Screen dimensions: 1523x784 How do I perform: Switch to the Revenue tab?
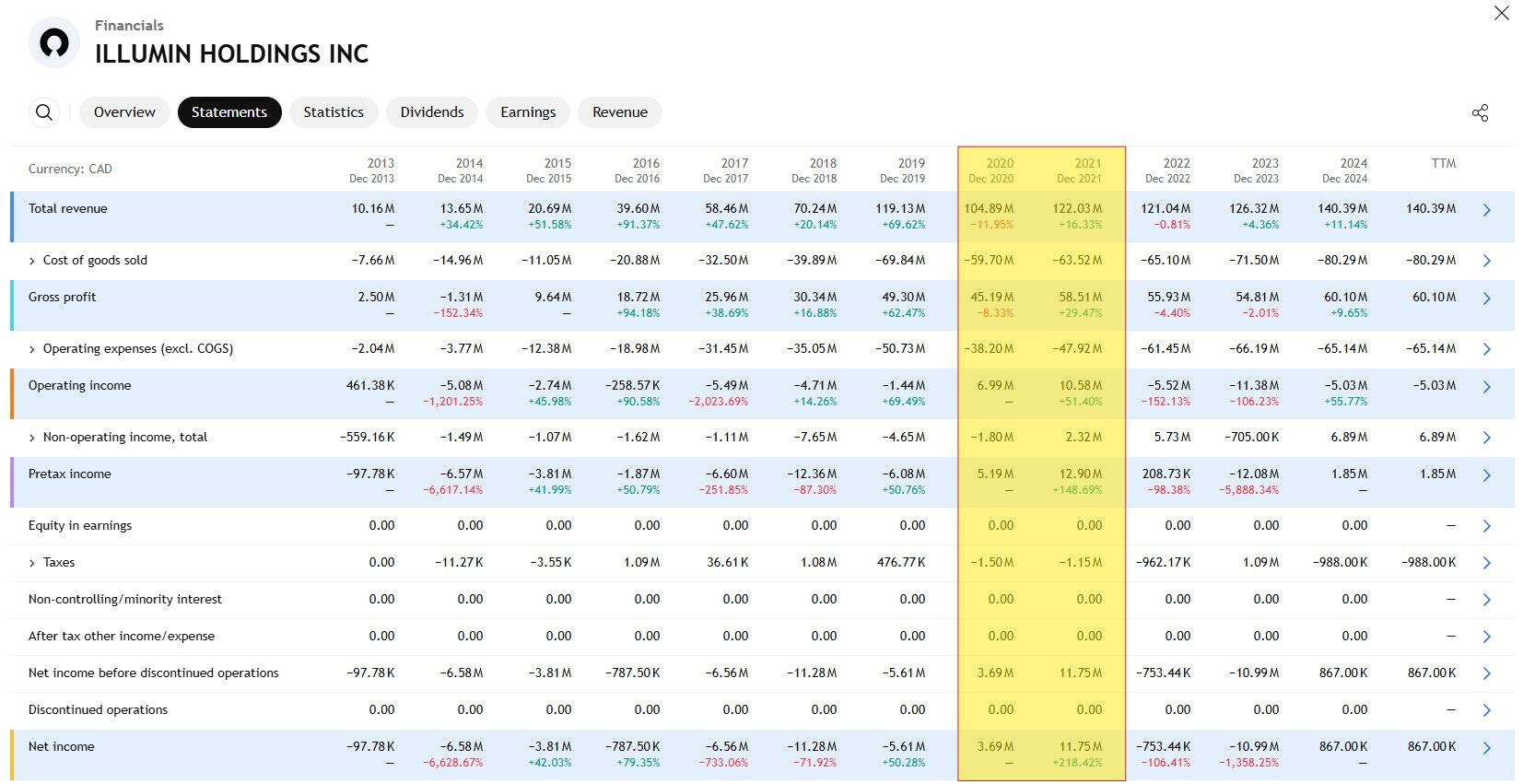620,112
